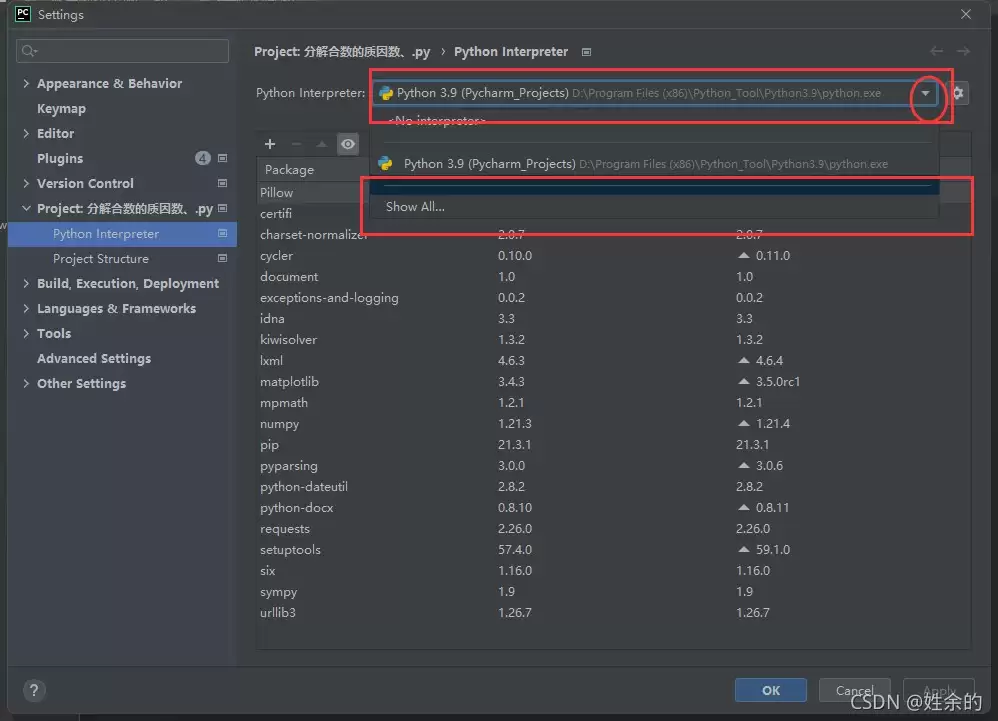Image resolution: width=998 pixels, height=721 pixels.
Task: Click the project-level icon beside Plugins
Action: (x=222, y=158)
